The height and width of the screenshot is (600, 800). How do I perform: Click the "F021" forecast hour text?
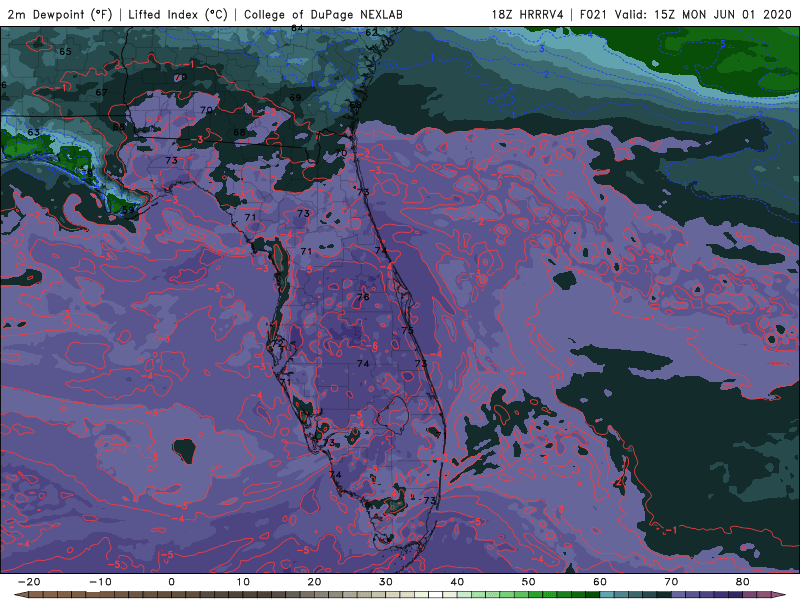[594, 15]
